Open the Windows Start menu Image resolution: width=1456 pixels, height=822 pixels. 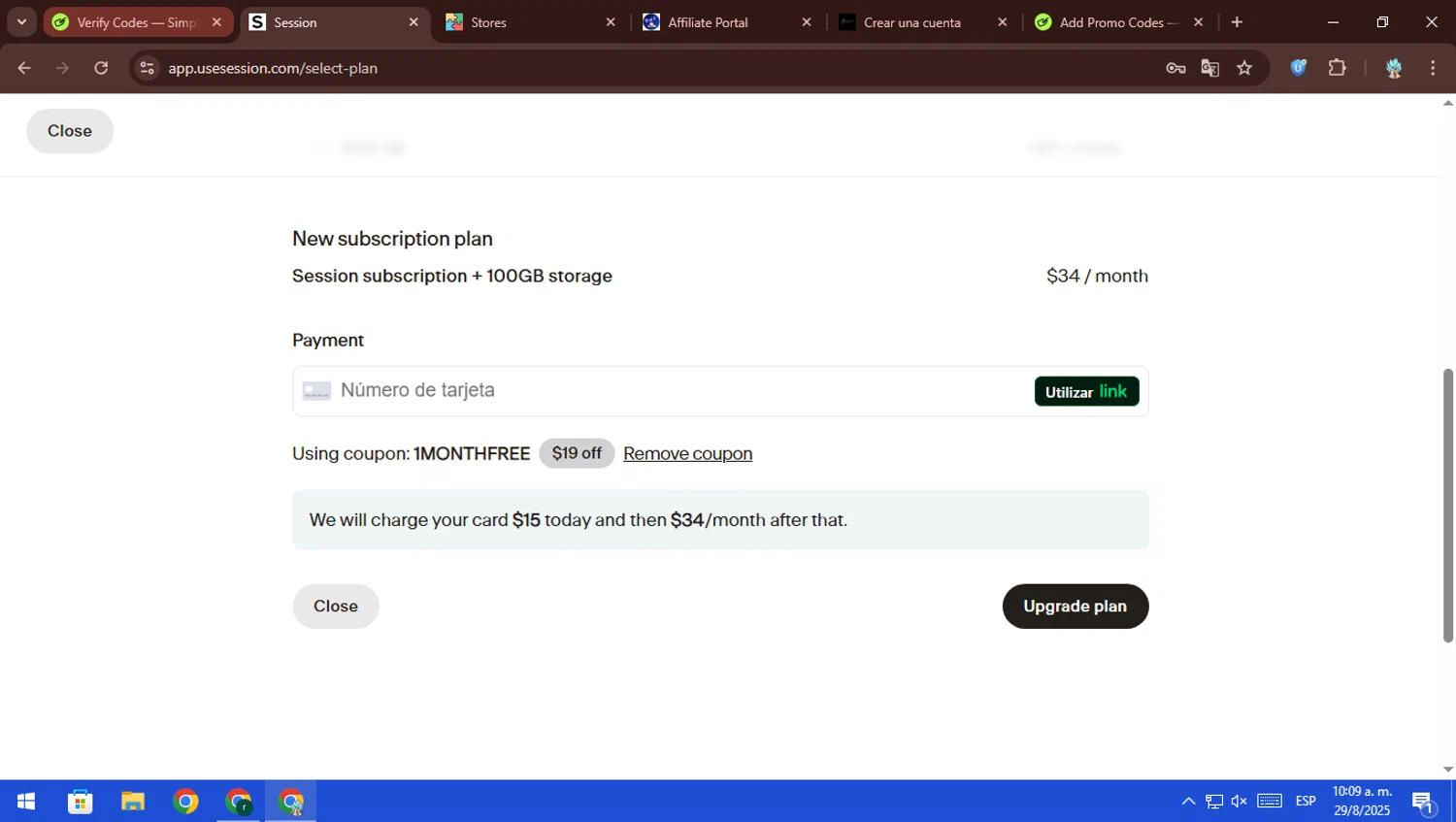(26, 802)
